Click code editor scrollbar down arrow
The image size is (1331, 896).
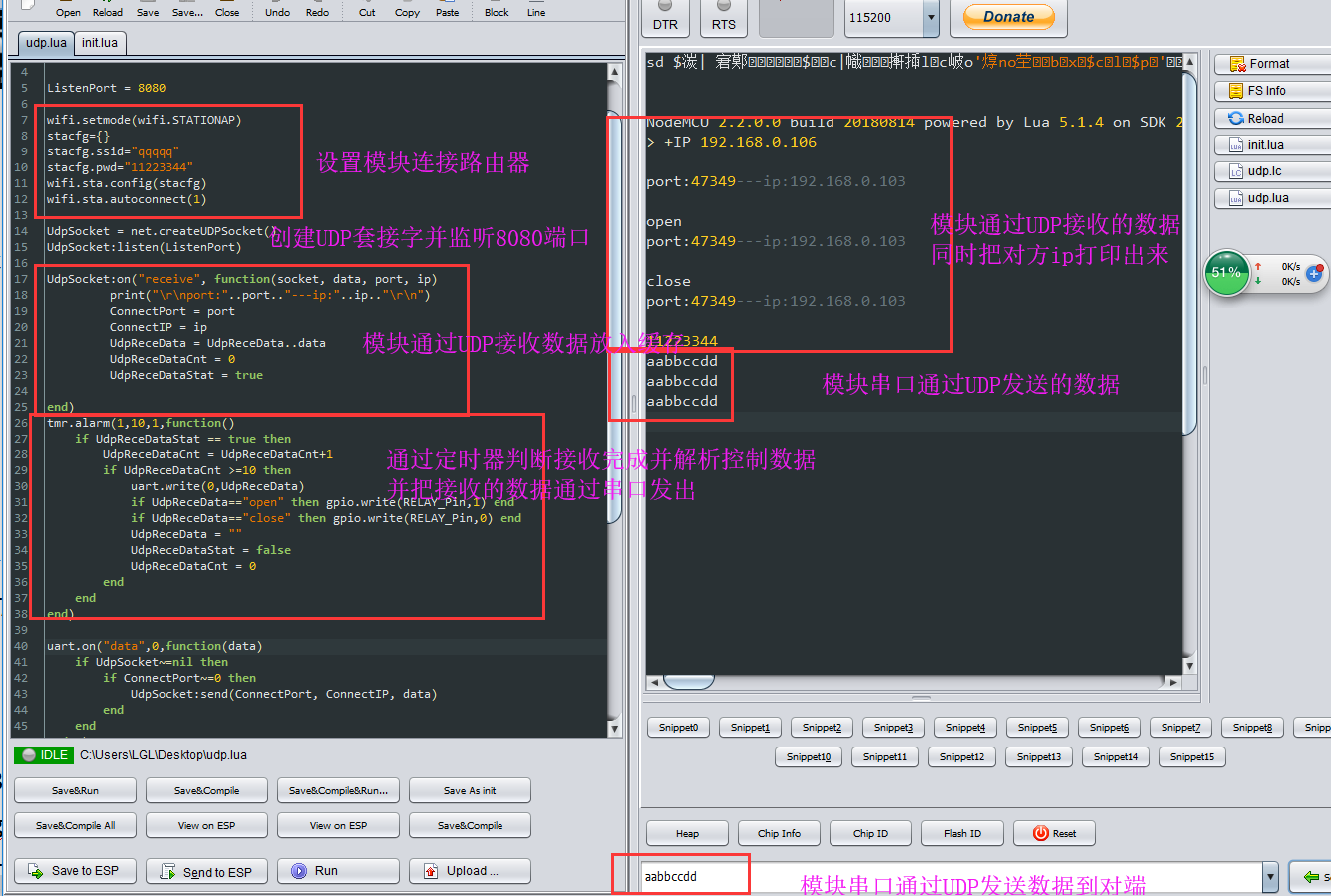tap(614, 729)
